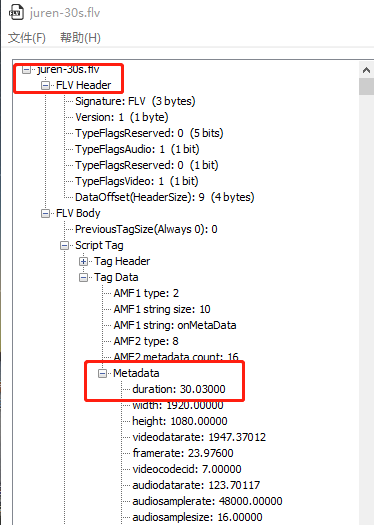Select 'PreviousTagSize(Always 0): 0' row

click(x=146, y=229)
